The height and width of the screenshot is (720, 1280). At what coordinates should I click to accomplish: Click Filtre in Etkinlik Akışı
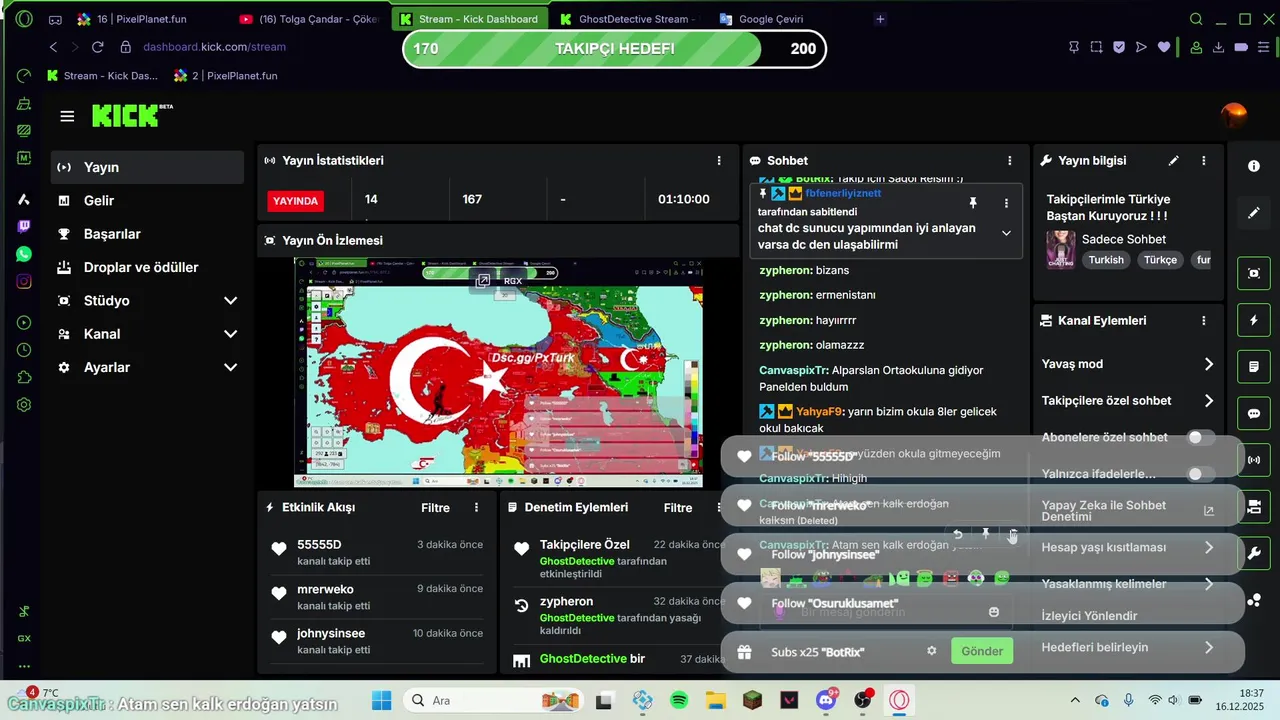tap(435, 508)
